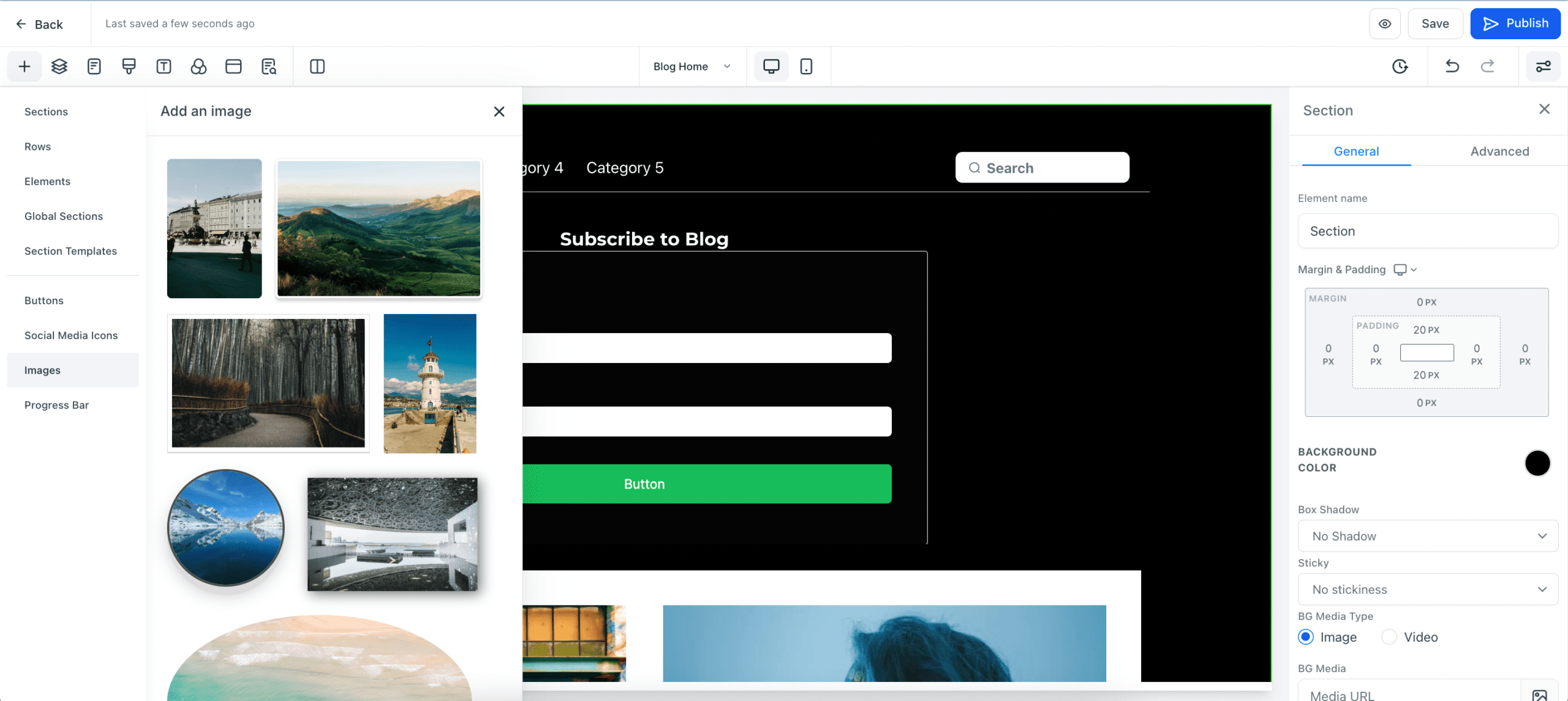1568x701 pixels.
Task: Switch to desktop view icon
Action: click(x=771, y=66)
